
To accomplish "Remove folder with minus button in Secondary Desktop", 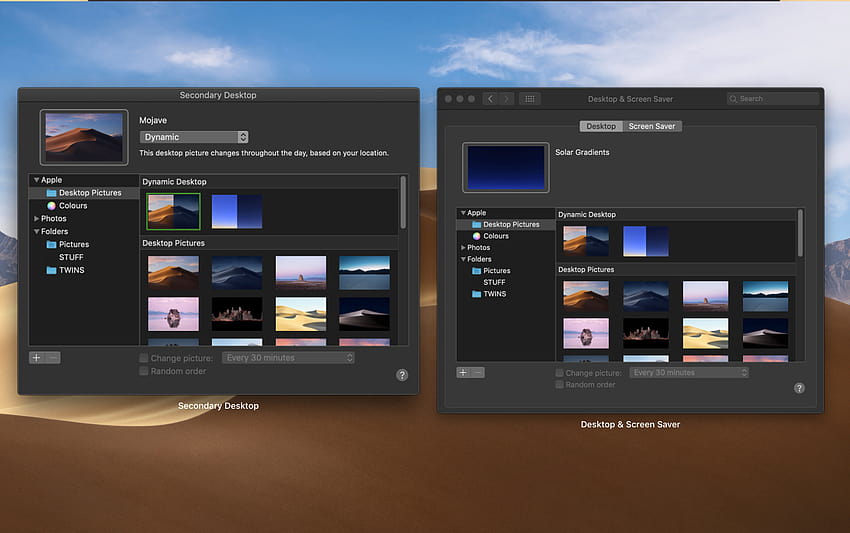I will pos(53,357).
